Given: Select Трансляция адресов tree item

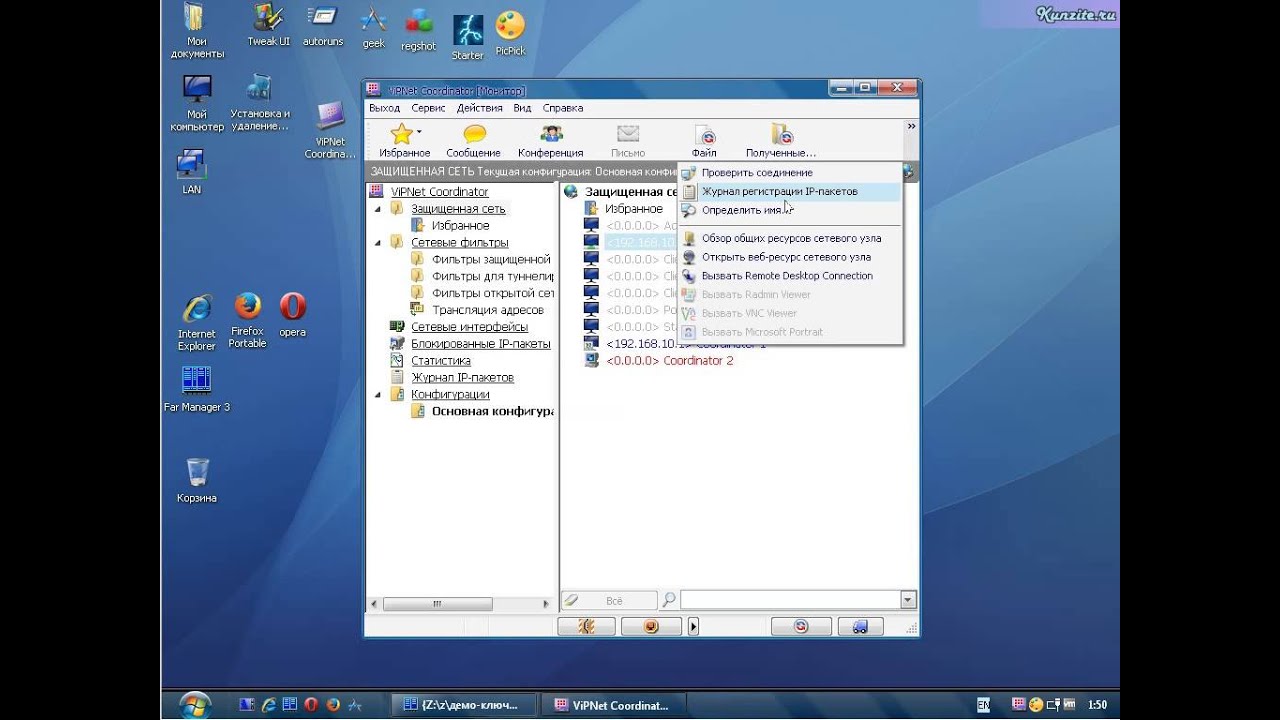Looking at the screenshot, I should (488, 310).
